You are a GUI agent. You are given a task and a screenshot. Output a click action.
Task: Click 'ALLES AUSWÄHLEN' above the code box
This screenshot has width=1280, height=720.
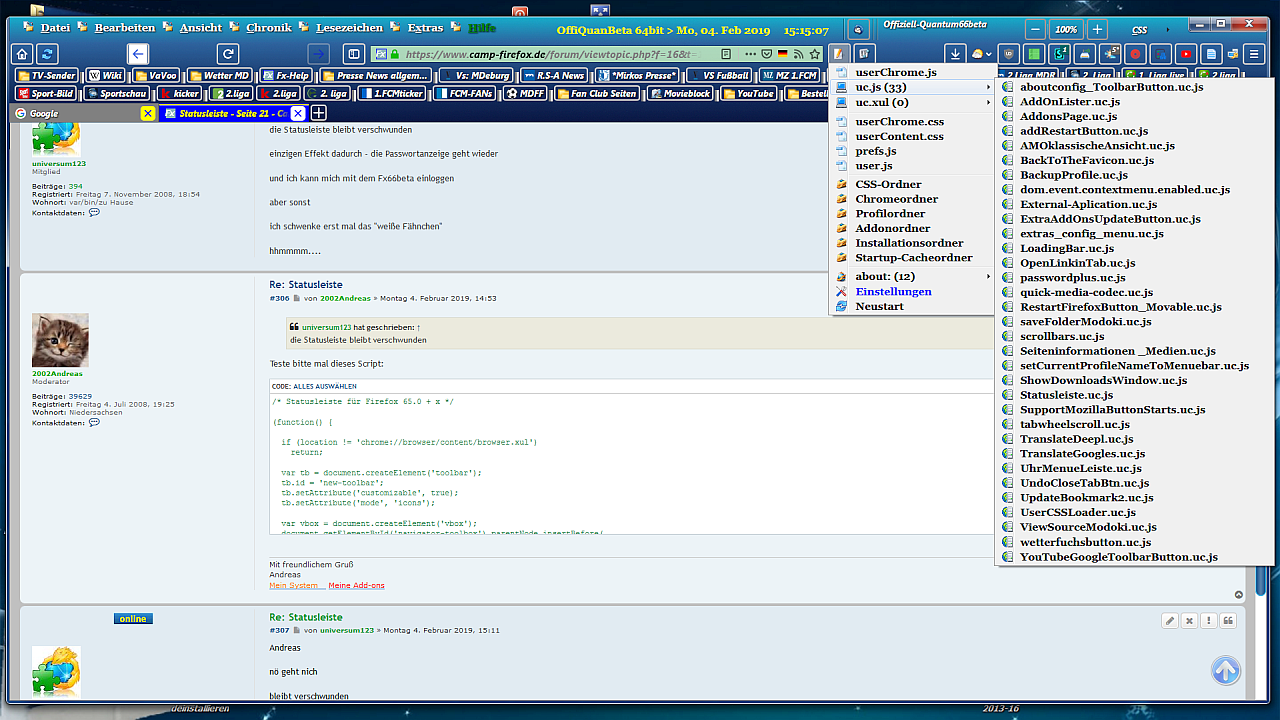click(325, 386)
